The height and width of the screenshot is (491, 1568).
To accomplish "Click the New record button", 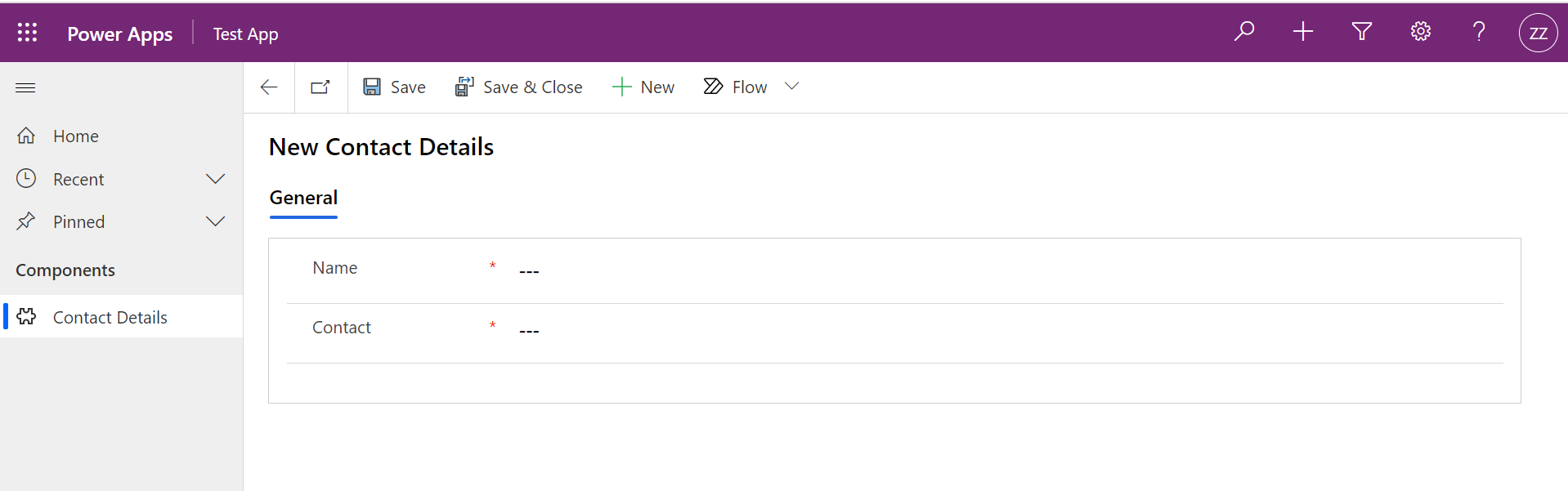I will (x=643, y=87).
